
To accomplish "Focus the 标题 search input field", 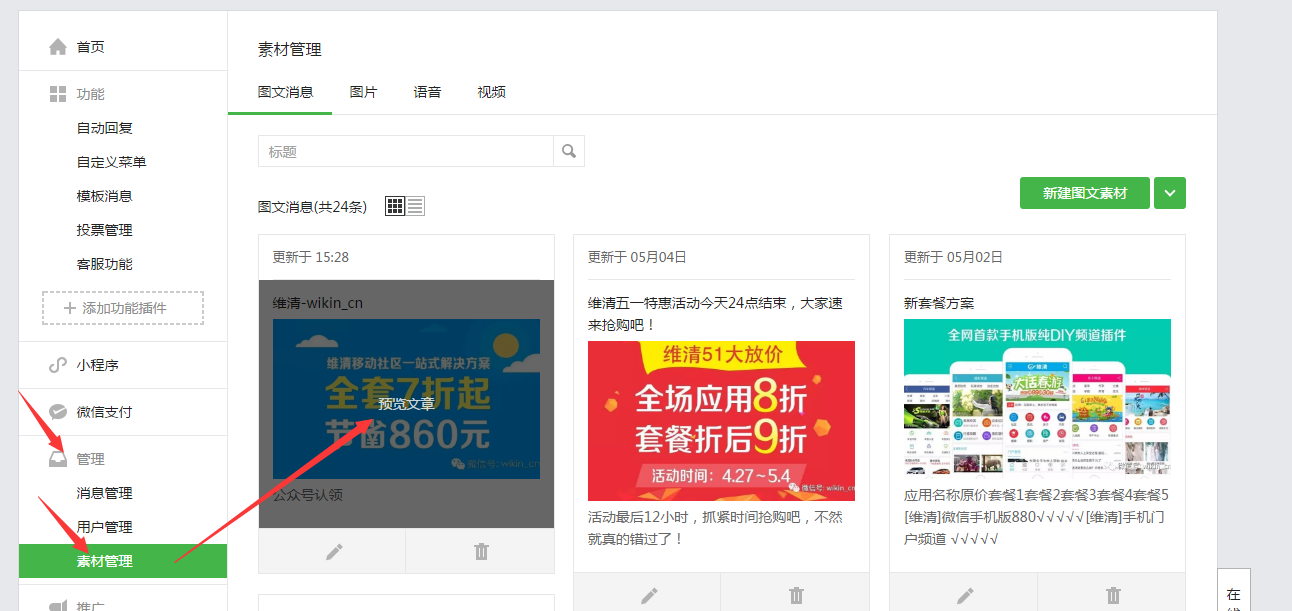I will tap(406, 151).
